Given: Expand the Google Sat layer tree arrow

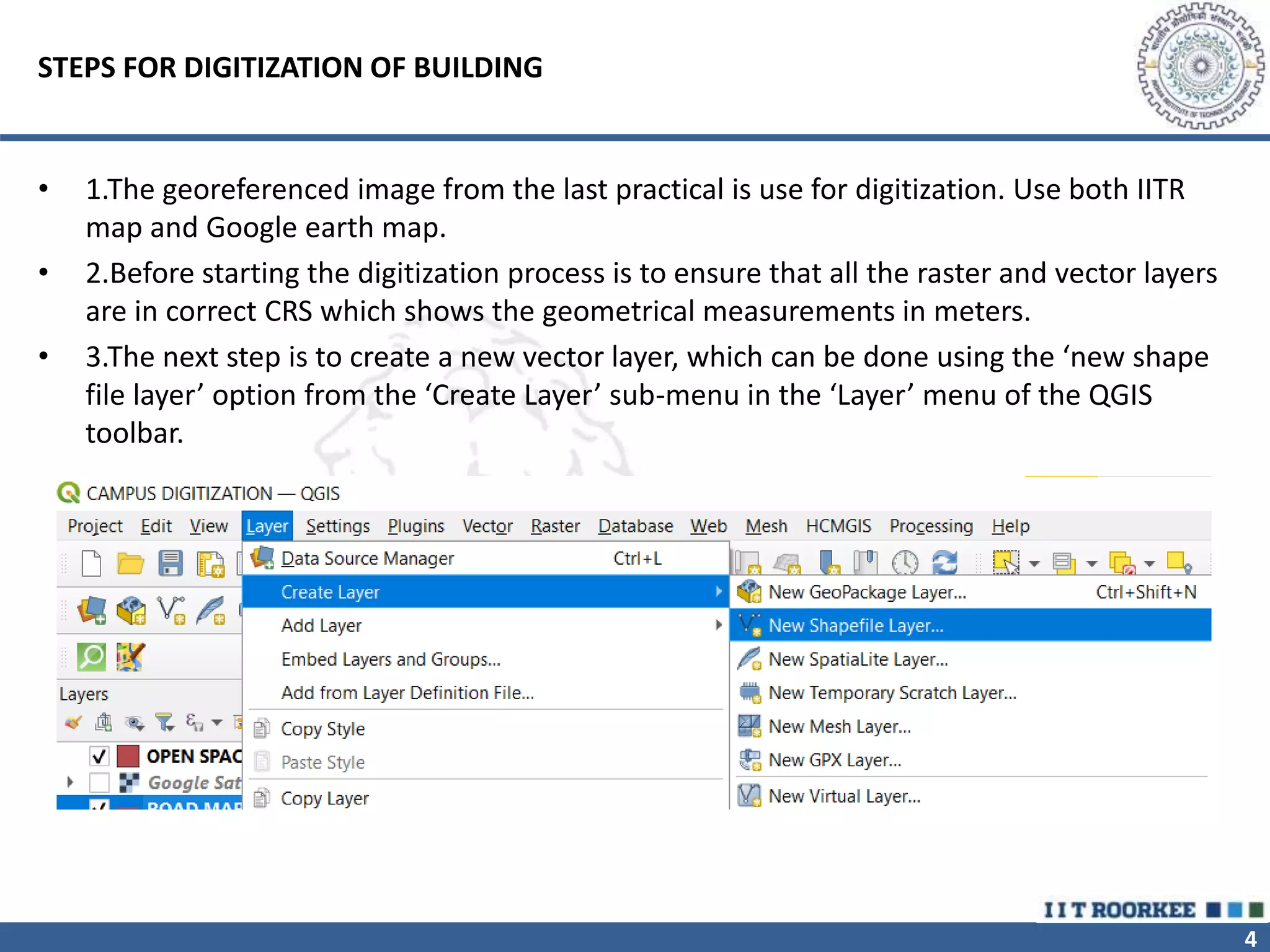Looking at the screenshot, I should 70,782.
